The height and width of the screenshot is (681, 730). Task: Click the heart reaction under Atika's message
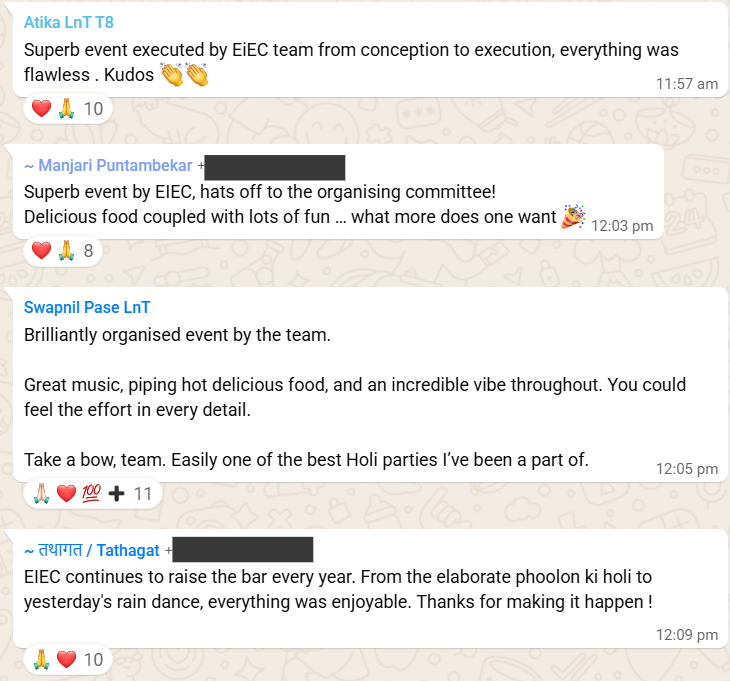[x=41, y=108]
